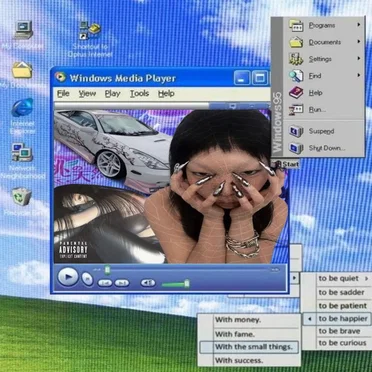Select the Recycle Bin icon

coord(22,196)
